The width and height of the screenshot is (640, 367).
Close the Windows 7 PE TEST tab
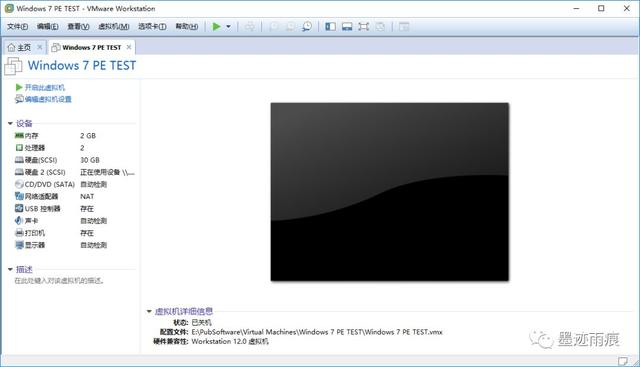(129, 47)
